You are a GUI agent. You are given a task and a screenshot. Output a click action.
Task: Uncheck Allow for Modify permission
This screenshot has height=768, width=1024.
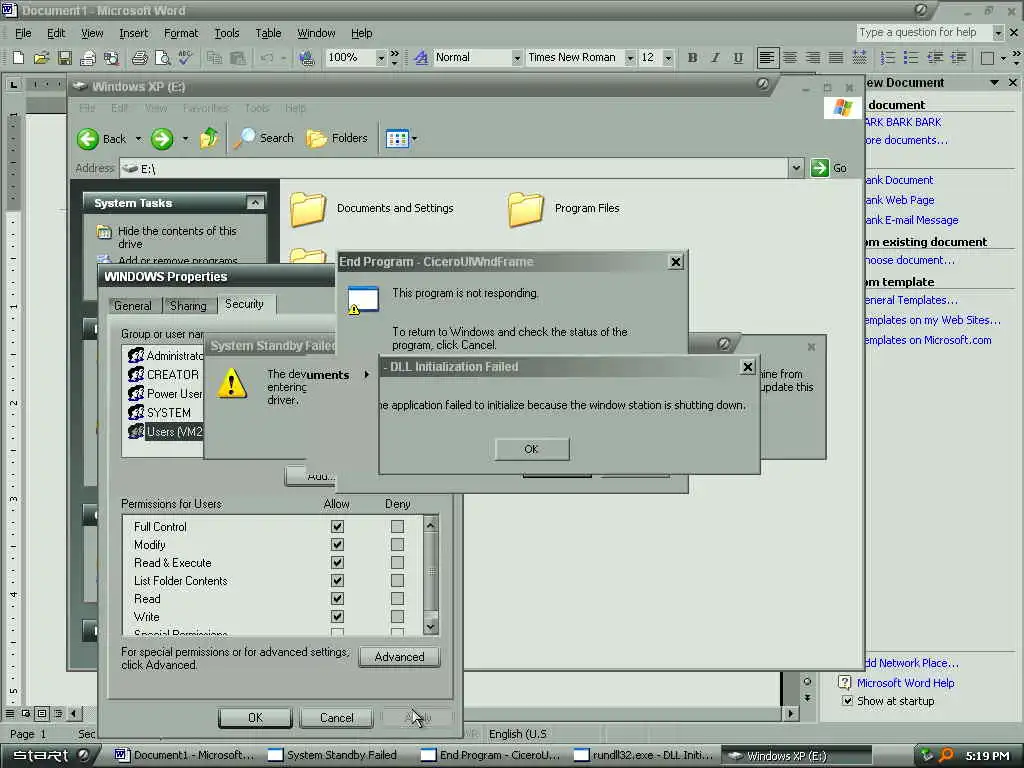[x=337, y=545]
